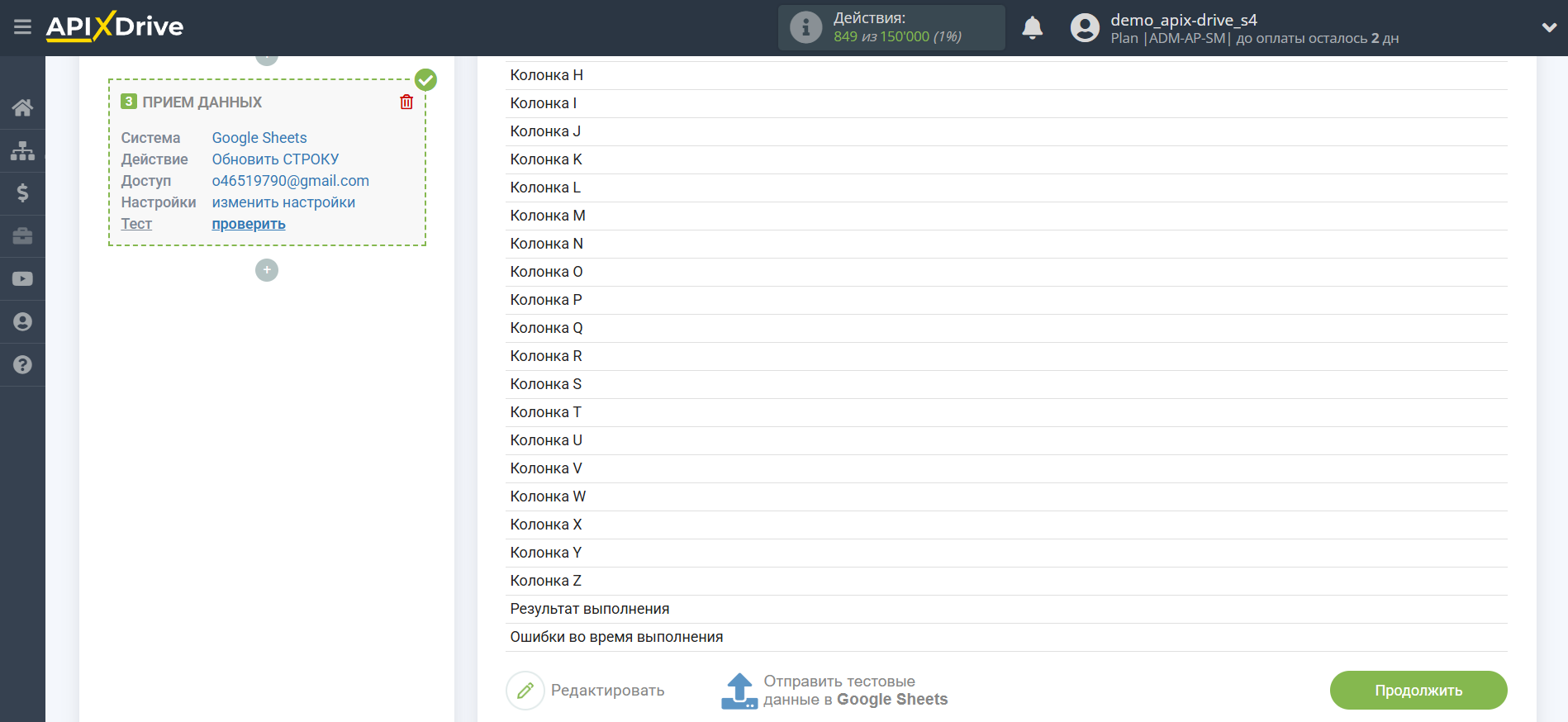Click 'Колонка S' row
The height and width of the screenshot is (722, 1568).
(1006, 384)
